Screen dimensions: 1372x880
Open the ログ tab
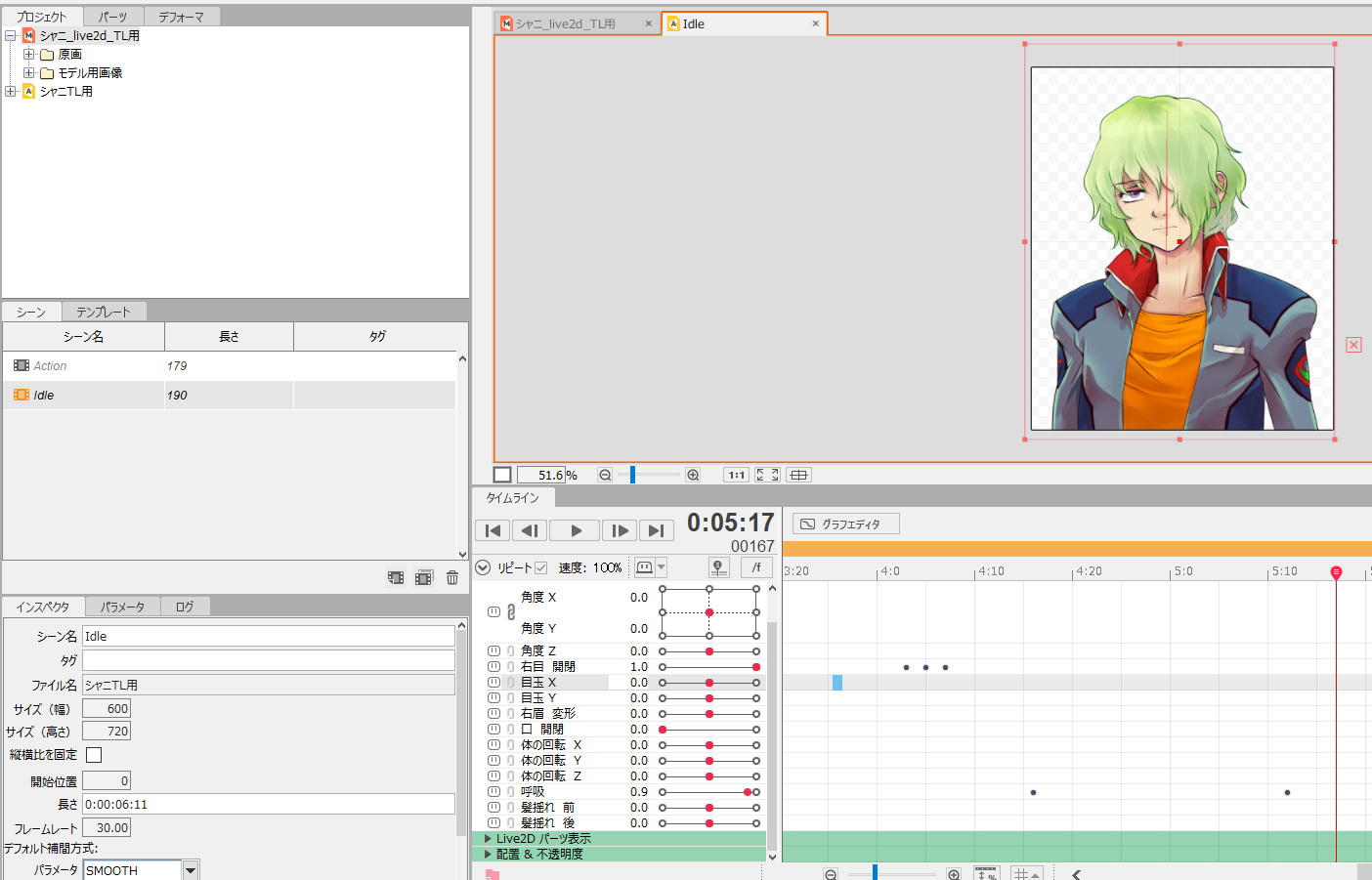(x=185, y=607)
